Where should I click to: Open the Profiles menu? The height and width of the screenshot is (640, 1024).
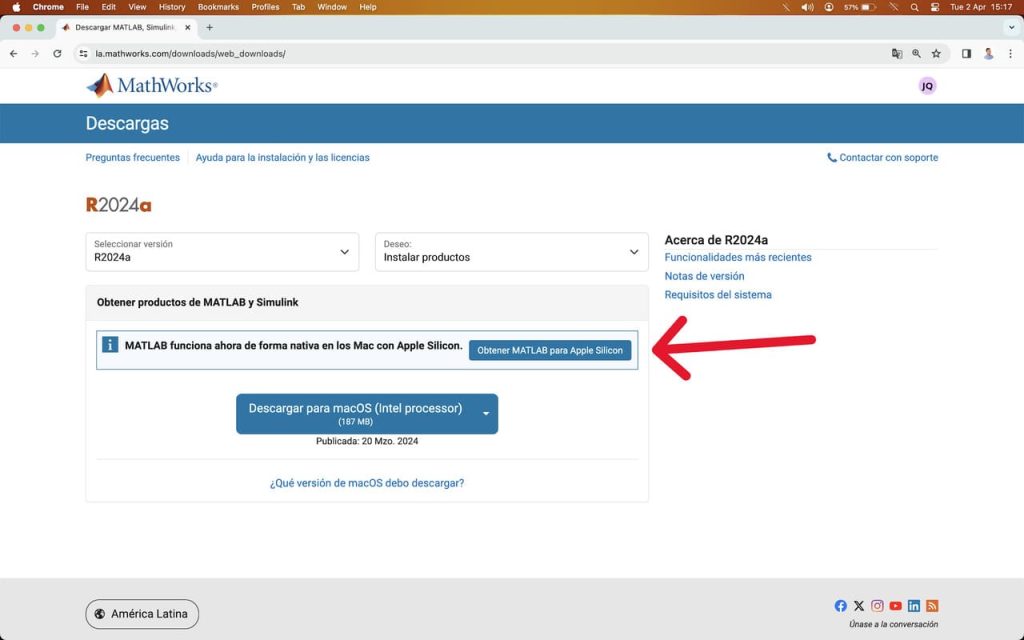point(265,7)
